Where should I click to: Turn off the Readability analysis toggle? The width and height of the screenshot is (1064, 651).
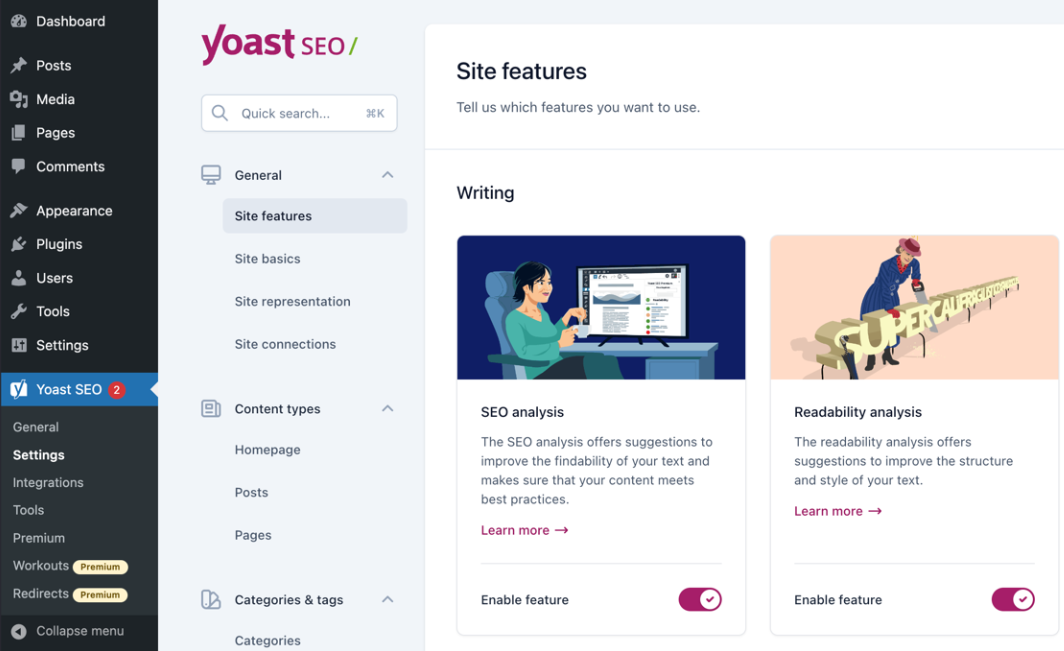[1013, 599]
